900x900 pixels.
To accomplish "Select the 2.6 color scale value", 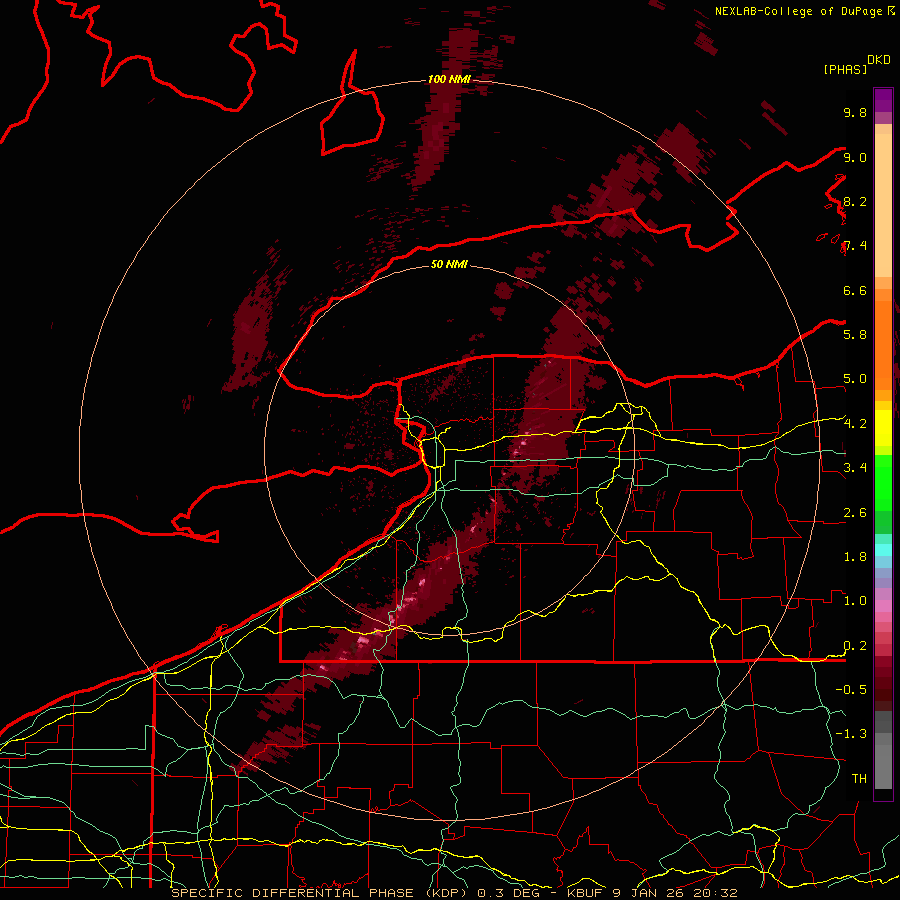I will click(x=855, y=513).
